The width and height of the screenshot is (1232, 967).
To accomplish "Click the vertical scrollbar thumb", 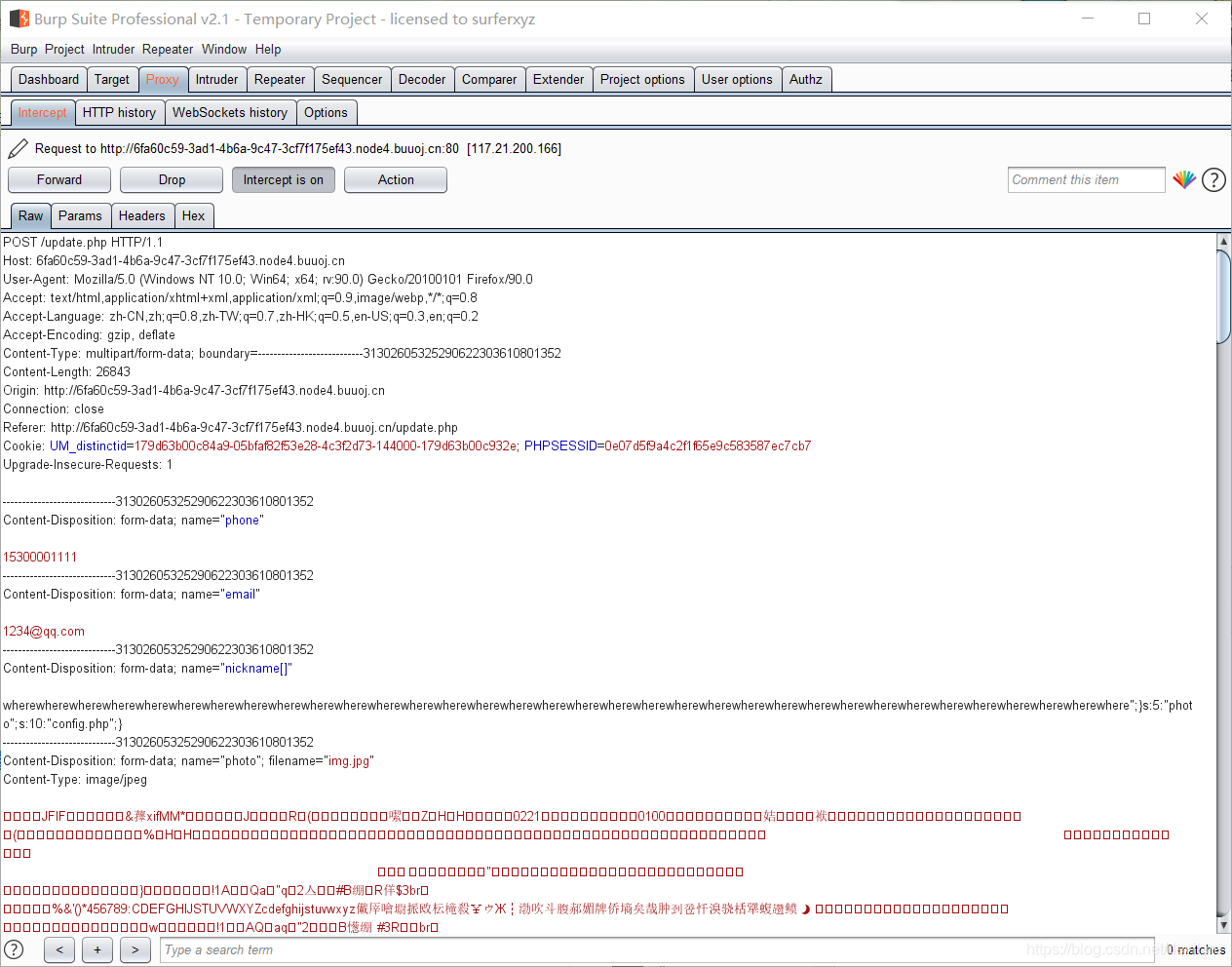I will click(x=1224, y=297).
